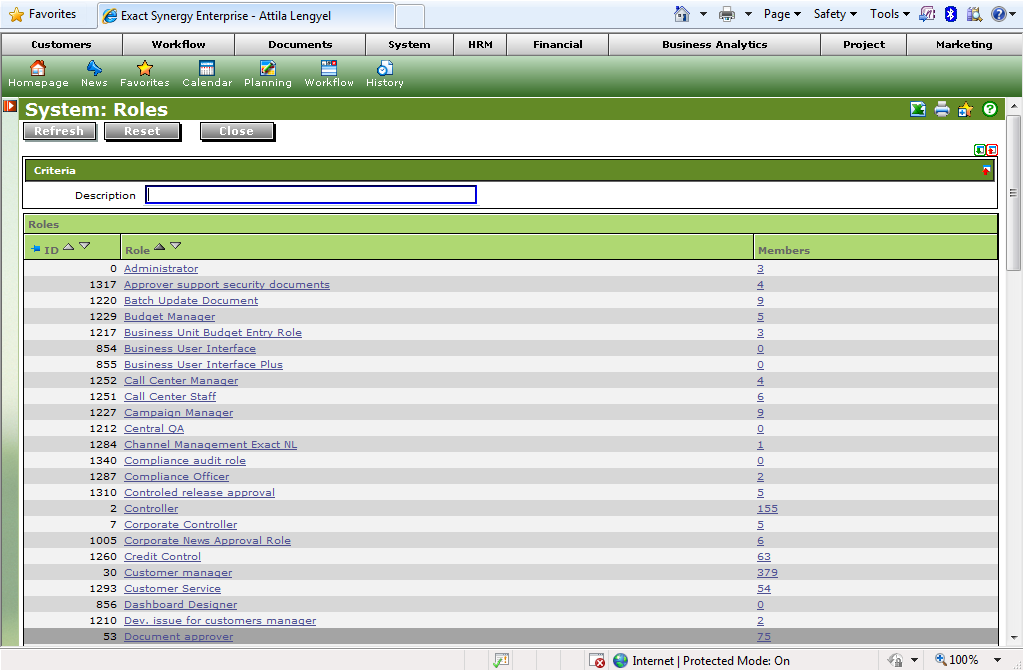The width and height of the screenshot is (1023, 671).
Task: Click the vertical scrollbar down arrow
Action: 1013,638
